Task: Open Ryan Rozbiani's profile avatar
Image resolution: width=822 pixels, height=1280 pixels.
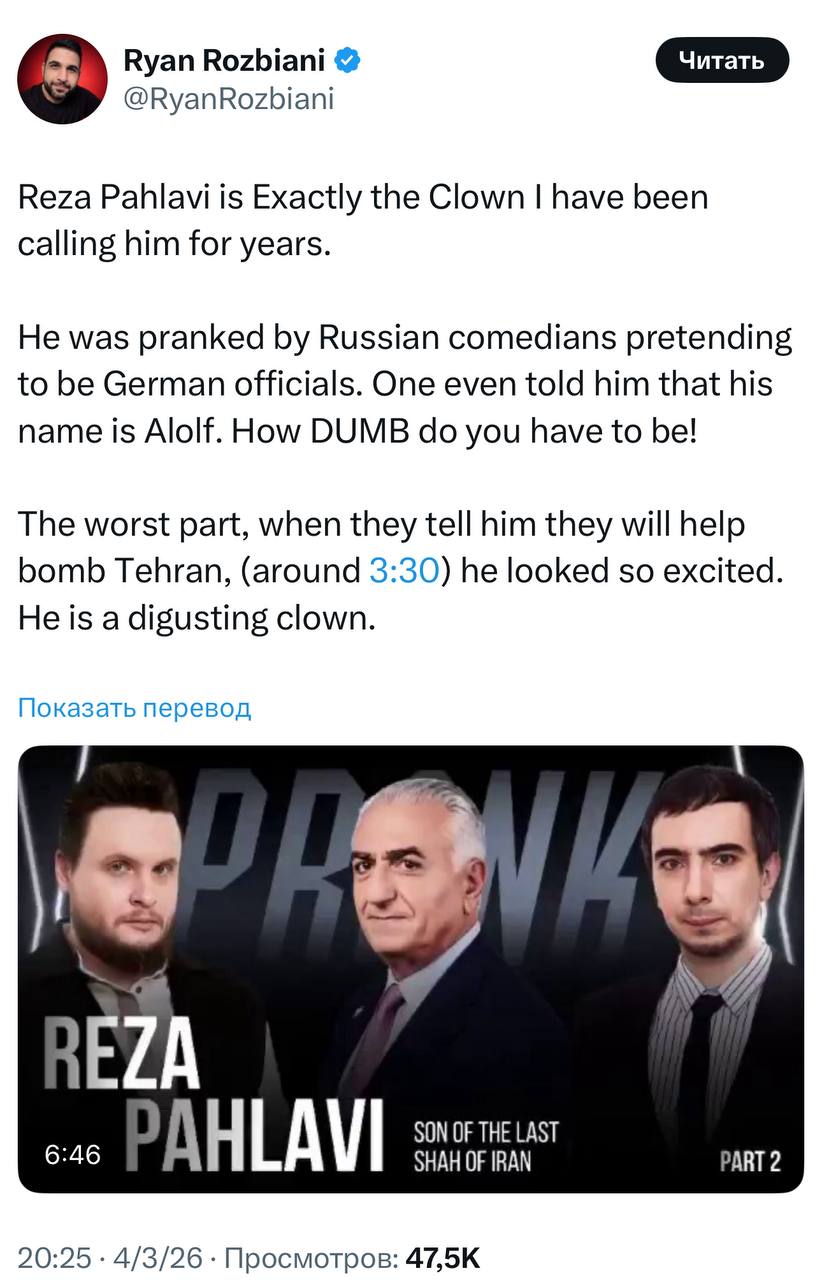Action: click(x=62, y=79)
